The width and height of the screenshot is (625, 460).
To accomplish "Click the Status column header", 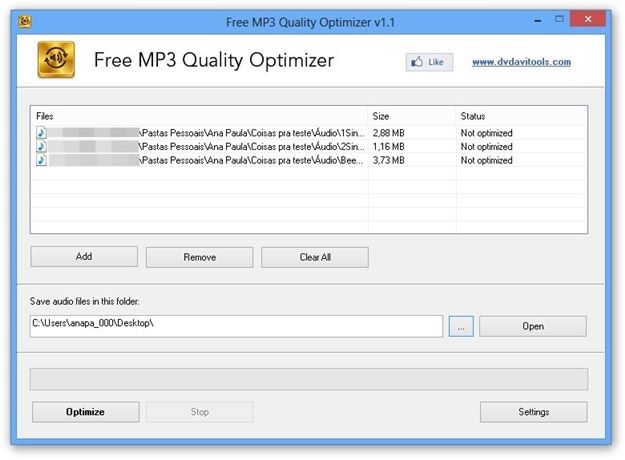I will click(521, 116).
